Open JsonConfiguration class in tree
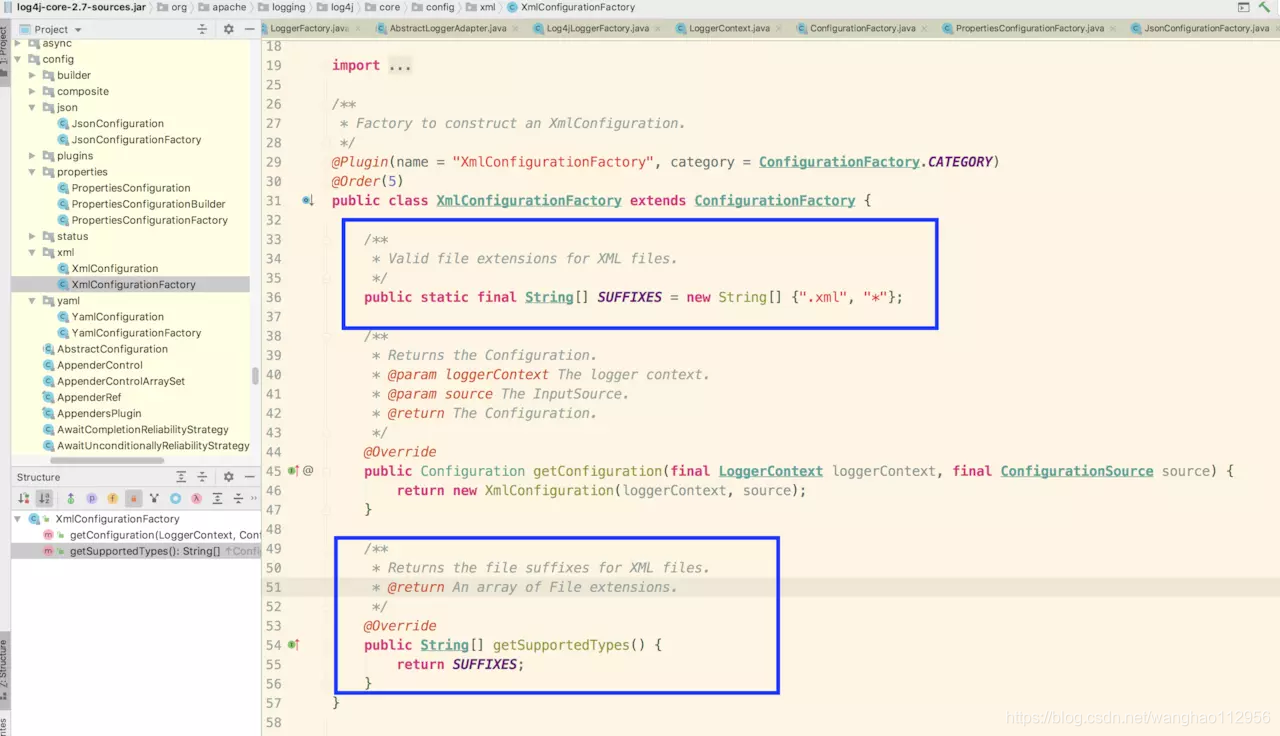The image size is (1280, 736). 117,123
